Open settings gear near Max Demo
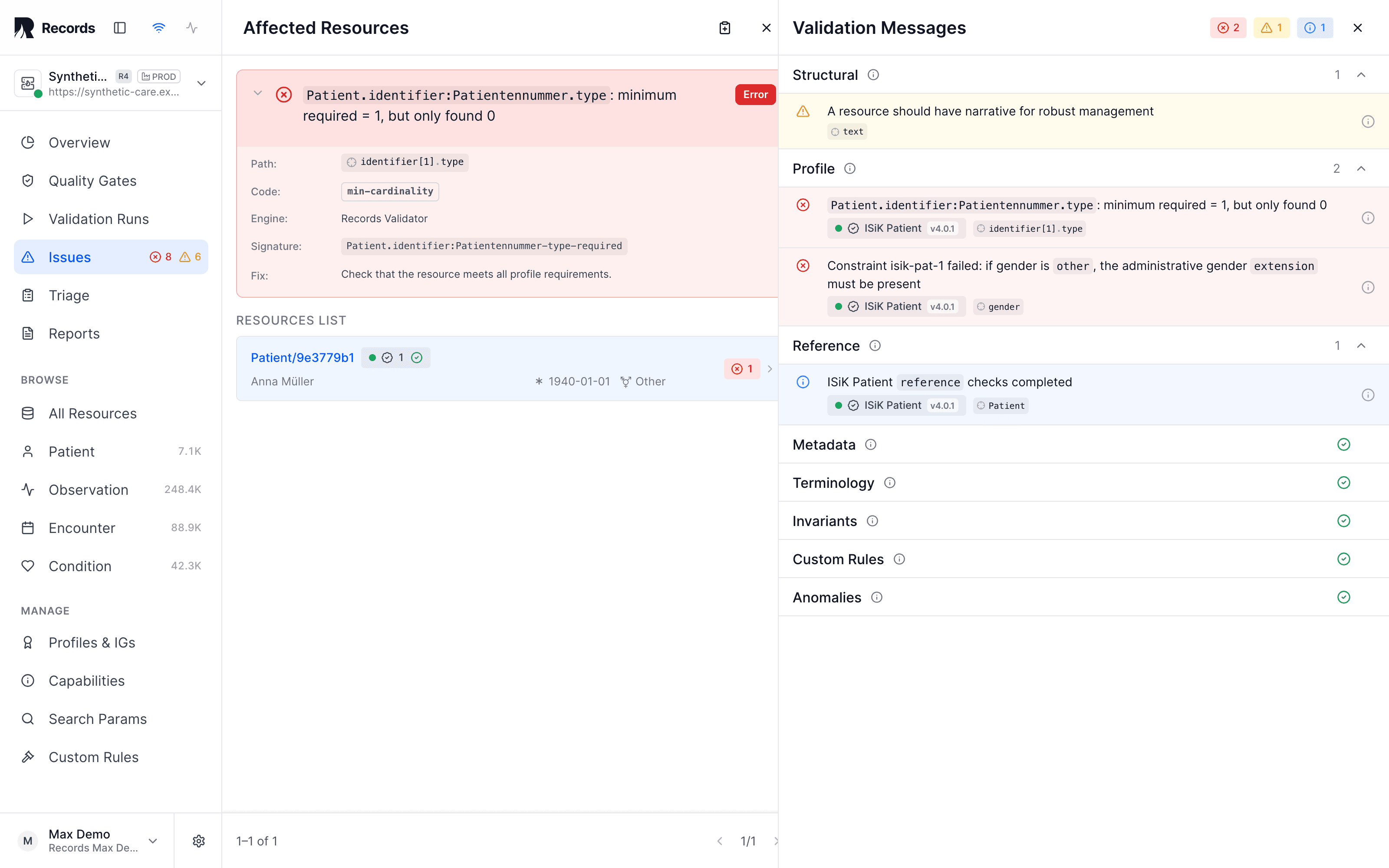 coord(199,841)
